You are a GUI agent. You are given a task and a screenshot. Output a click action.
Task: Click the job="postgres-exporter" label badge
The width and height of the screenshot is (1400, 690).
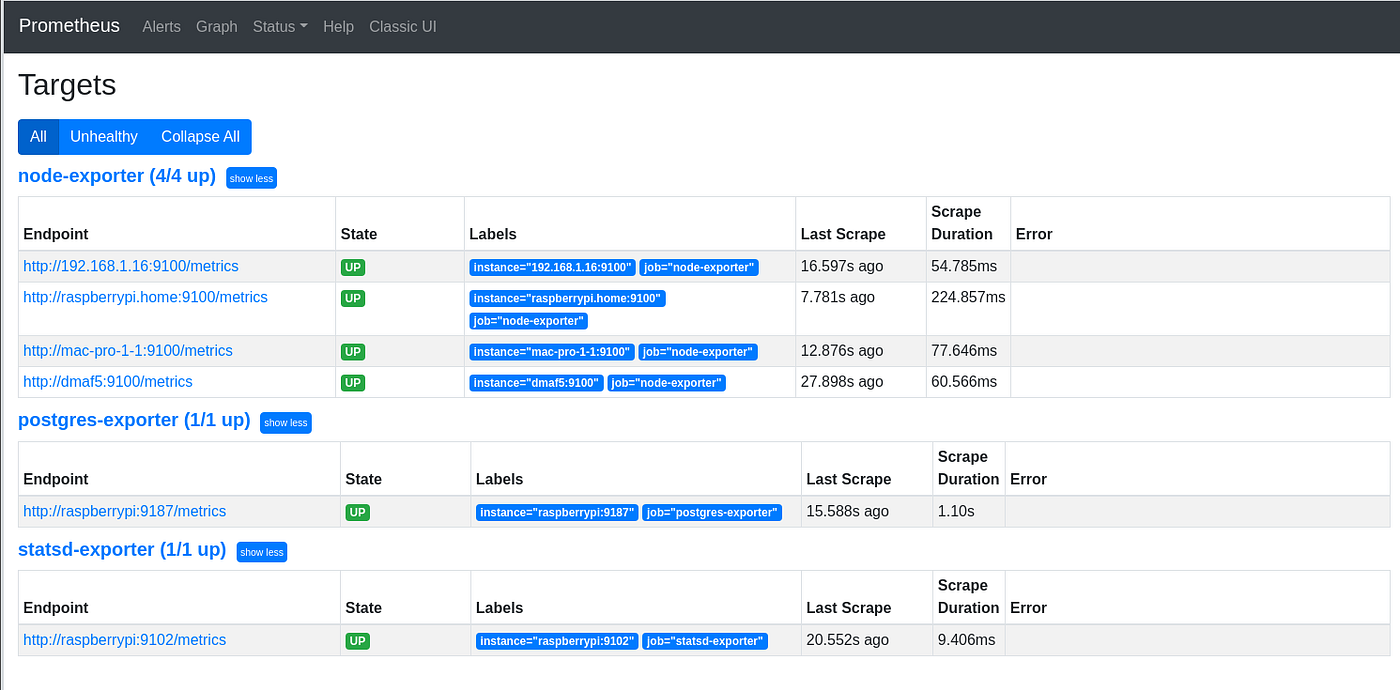pos(712,512)
